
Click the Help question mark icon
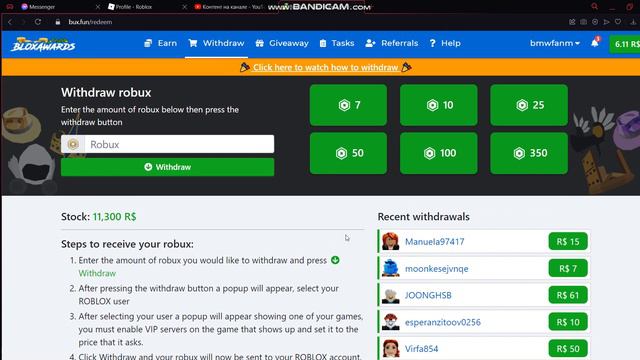tap(433, 43)
